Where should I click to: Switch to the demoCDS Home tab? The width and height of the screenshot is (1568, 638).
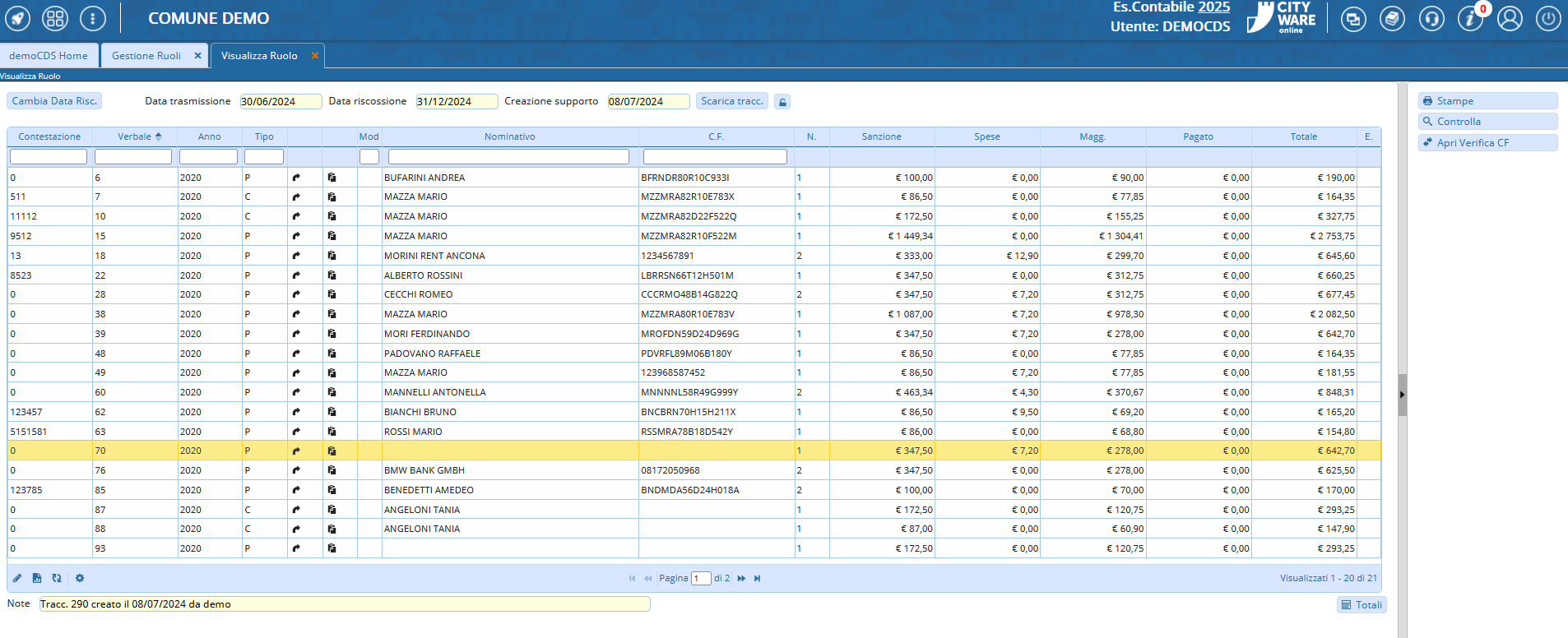click(x=49, y=56)
